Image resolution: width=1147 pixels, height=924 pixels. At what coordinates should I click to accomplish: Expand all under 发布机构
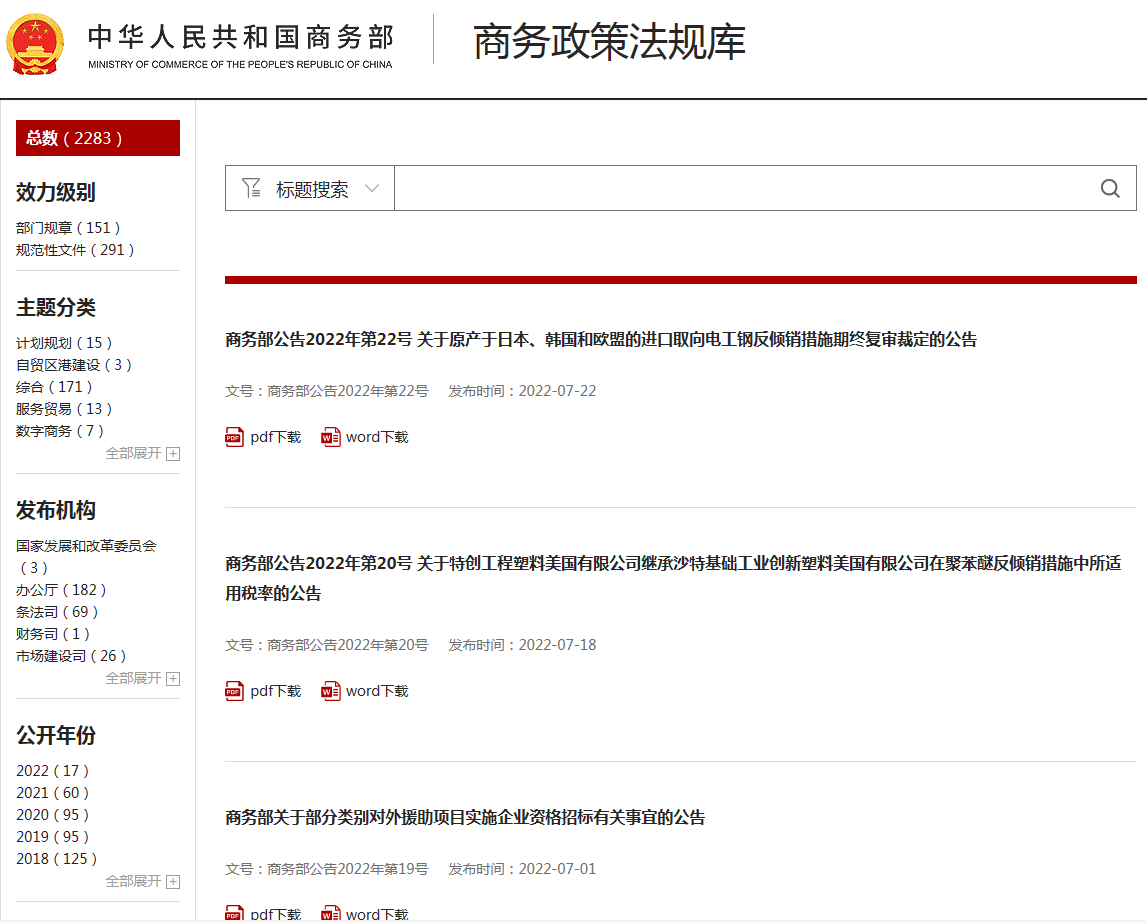tap(133, 678)
